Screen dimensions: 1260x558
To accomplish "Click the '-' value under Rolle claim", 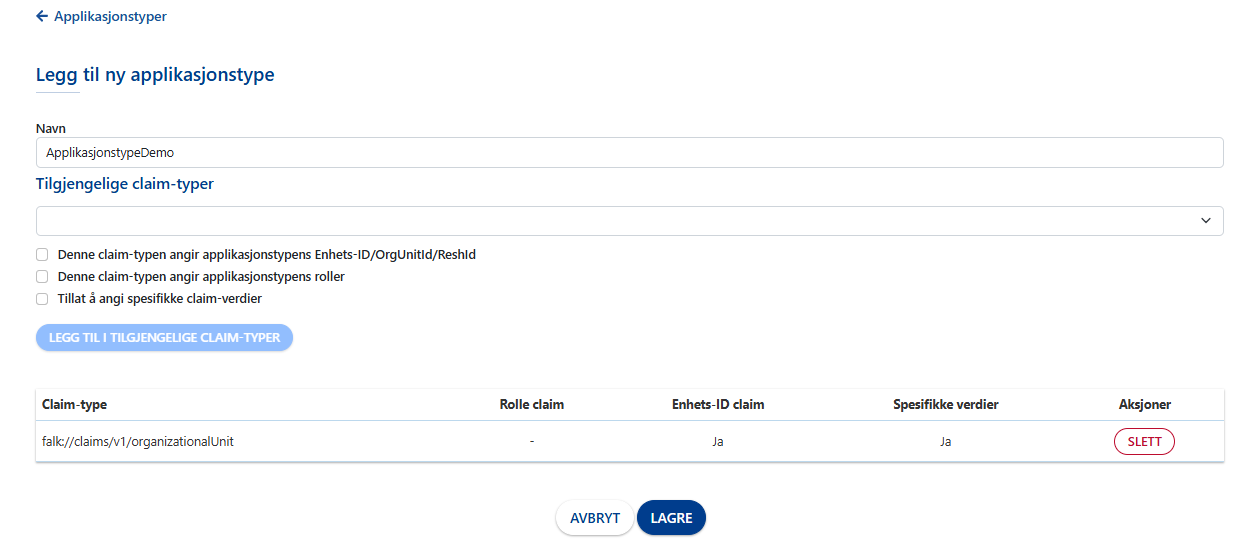I will point(532,441).
